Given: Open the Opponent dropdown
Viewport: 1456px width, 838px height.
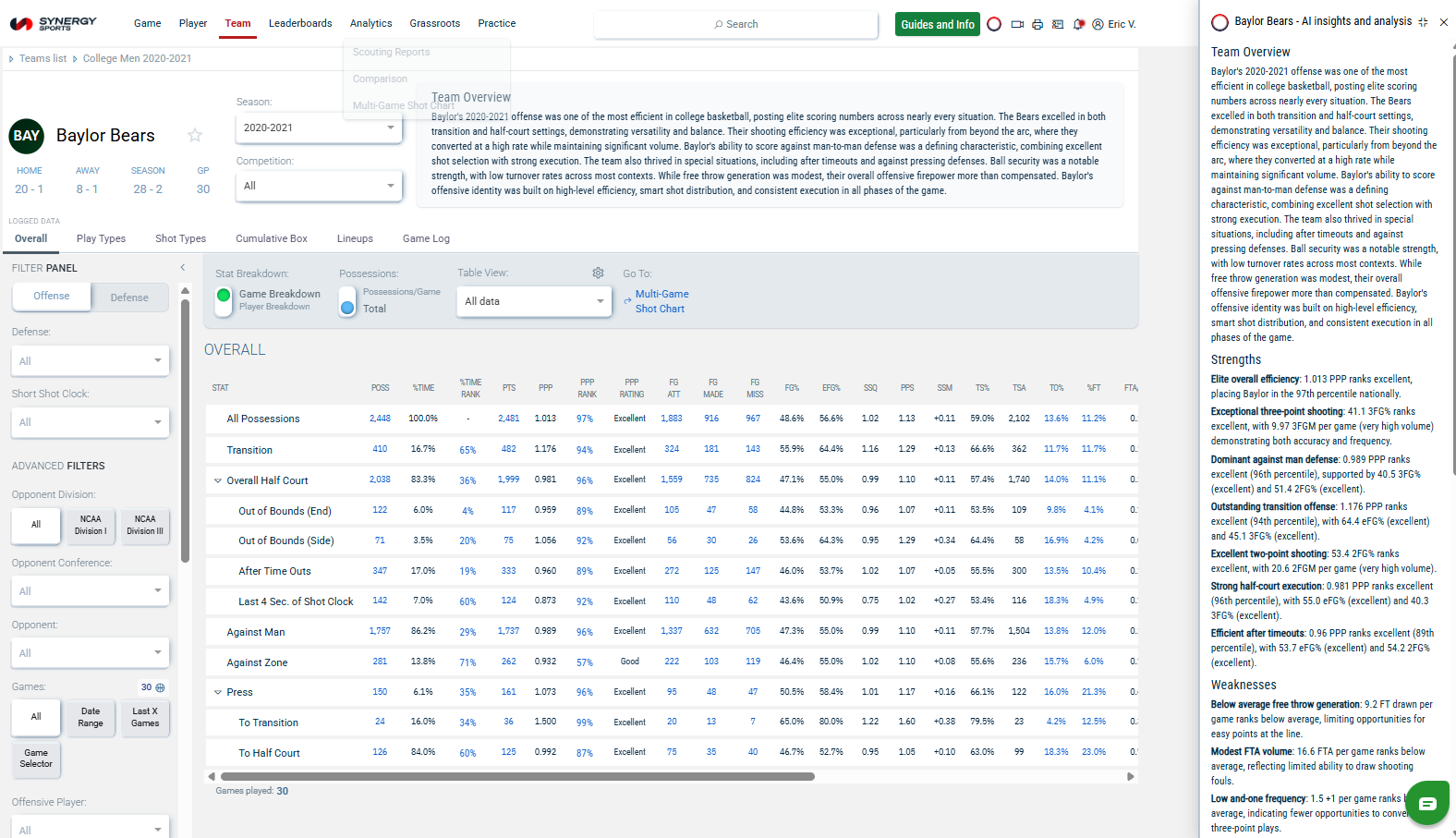Looking at the screenshot, I should [91, 653].
